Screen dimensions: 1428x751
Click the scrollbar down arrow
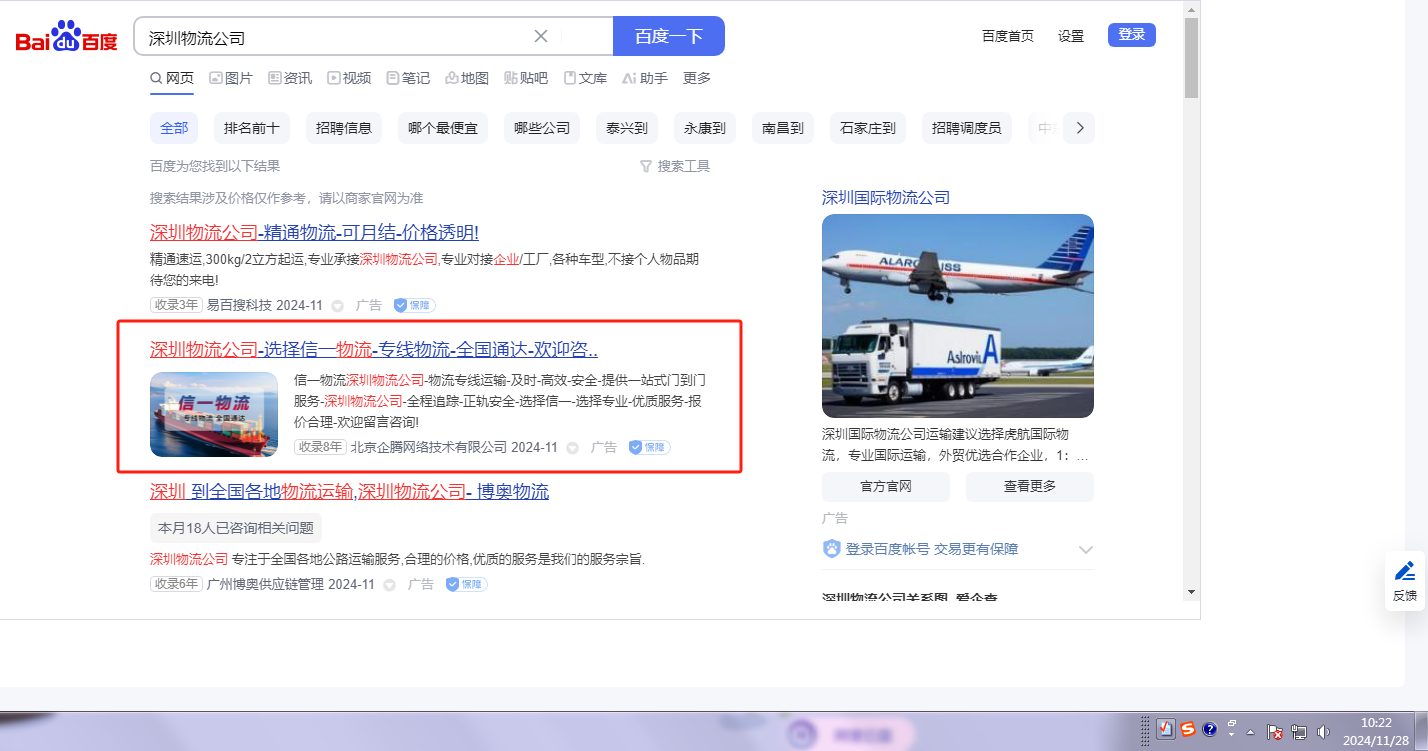(1191, 591)
